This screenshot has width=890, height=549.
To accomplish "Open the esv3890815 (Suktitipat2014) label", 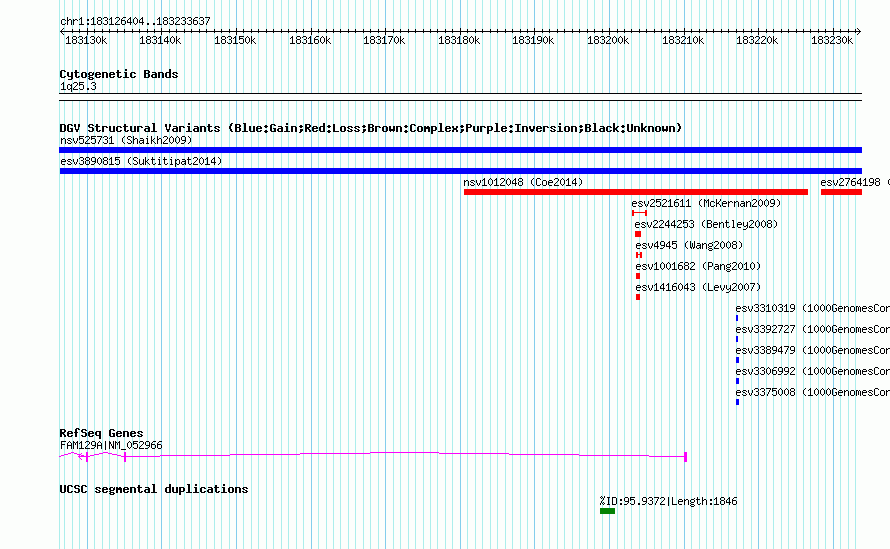I will [x=141, y=161].
